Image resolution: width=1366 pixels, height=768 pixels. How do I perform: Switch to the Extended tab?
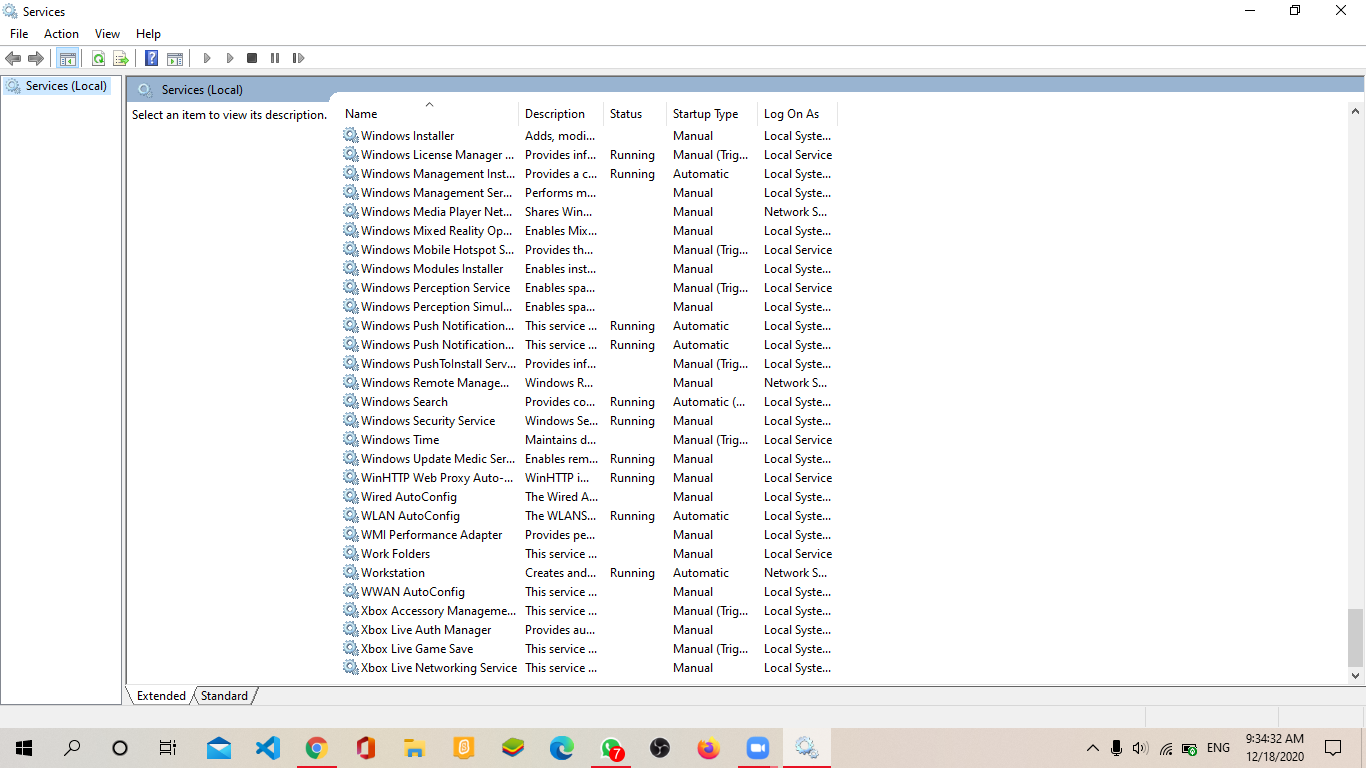click(x=161, y=696)
